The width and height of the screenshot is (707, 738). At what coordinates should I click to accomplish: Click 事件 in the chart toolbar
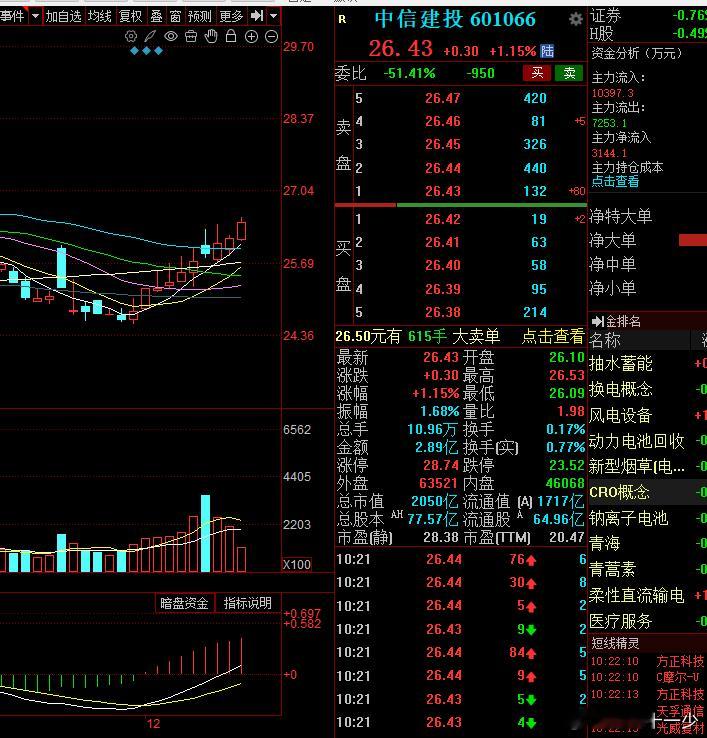click(12, 16)
